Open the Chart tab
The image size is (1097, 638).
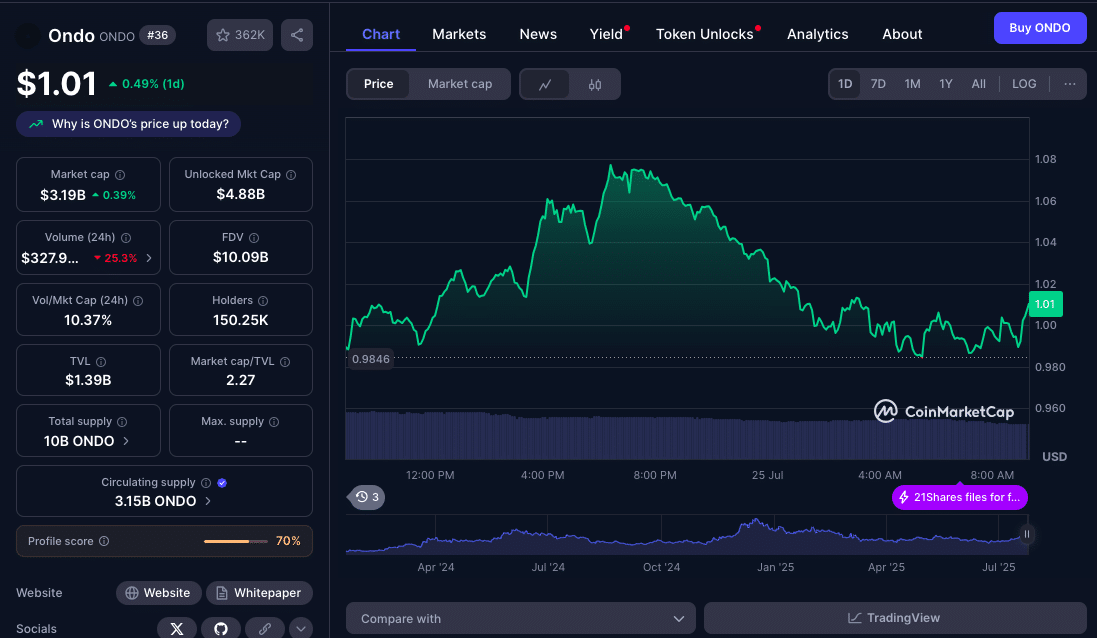[381, 34]
